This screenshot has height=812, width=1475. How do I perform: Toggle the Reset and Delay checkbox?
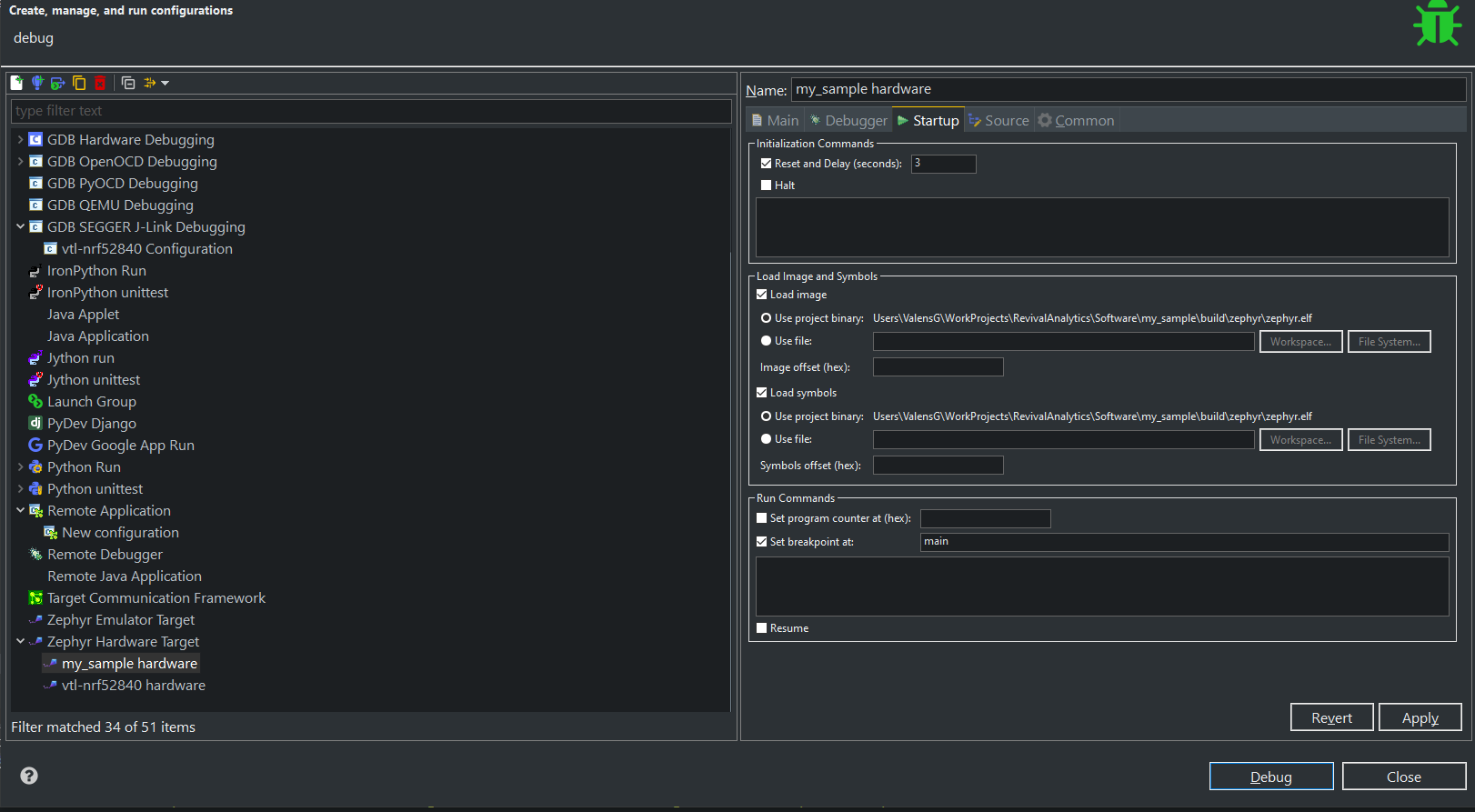766,164
